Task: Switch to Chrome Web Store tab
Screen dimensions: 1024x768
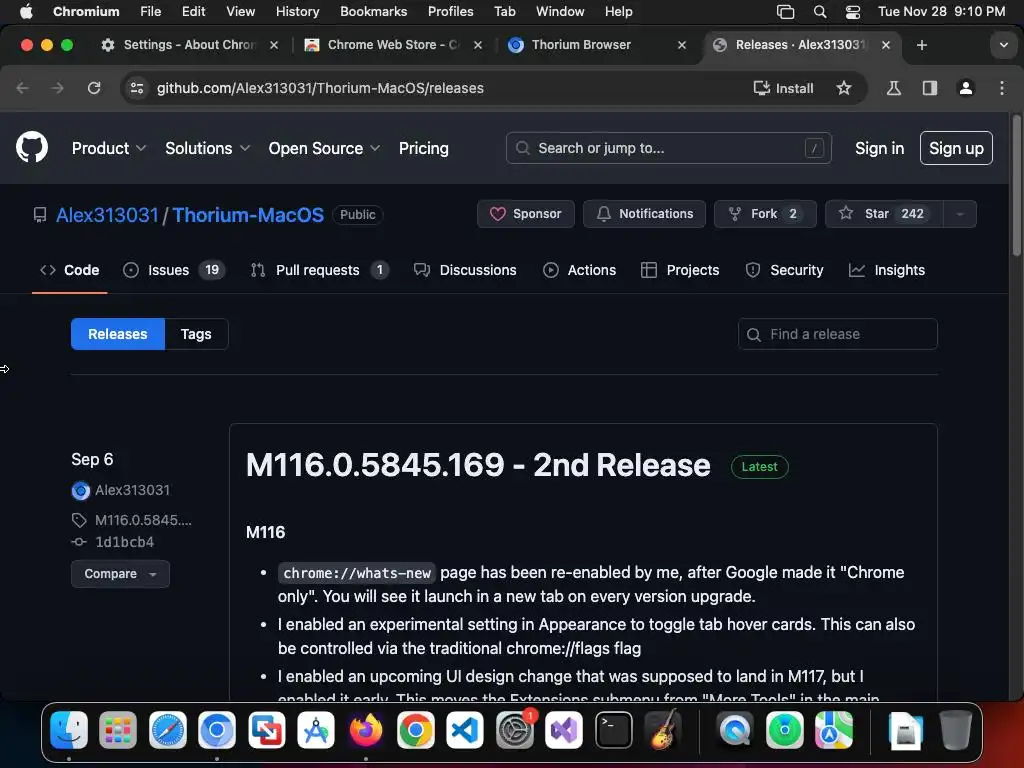Action: coord(393,45)
